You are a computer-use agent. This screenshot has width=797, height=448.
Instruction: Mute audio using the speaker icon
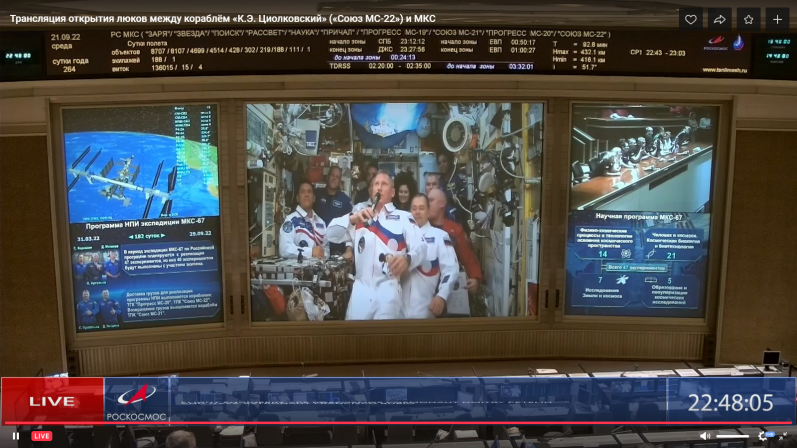coord(705,436)
